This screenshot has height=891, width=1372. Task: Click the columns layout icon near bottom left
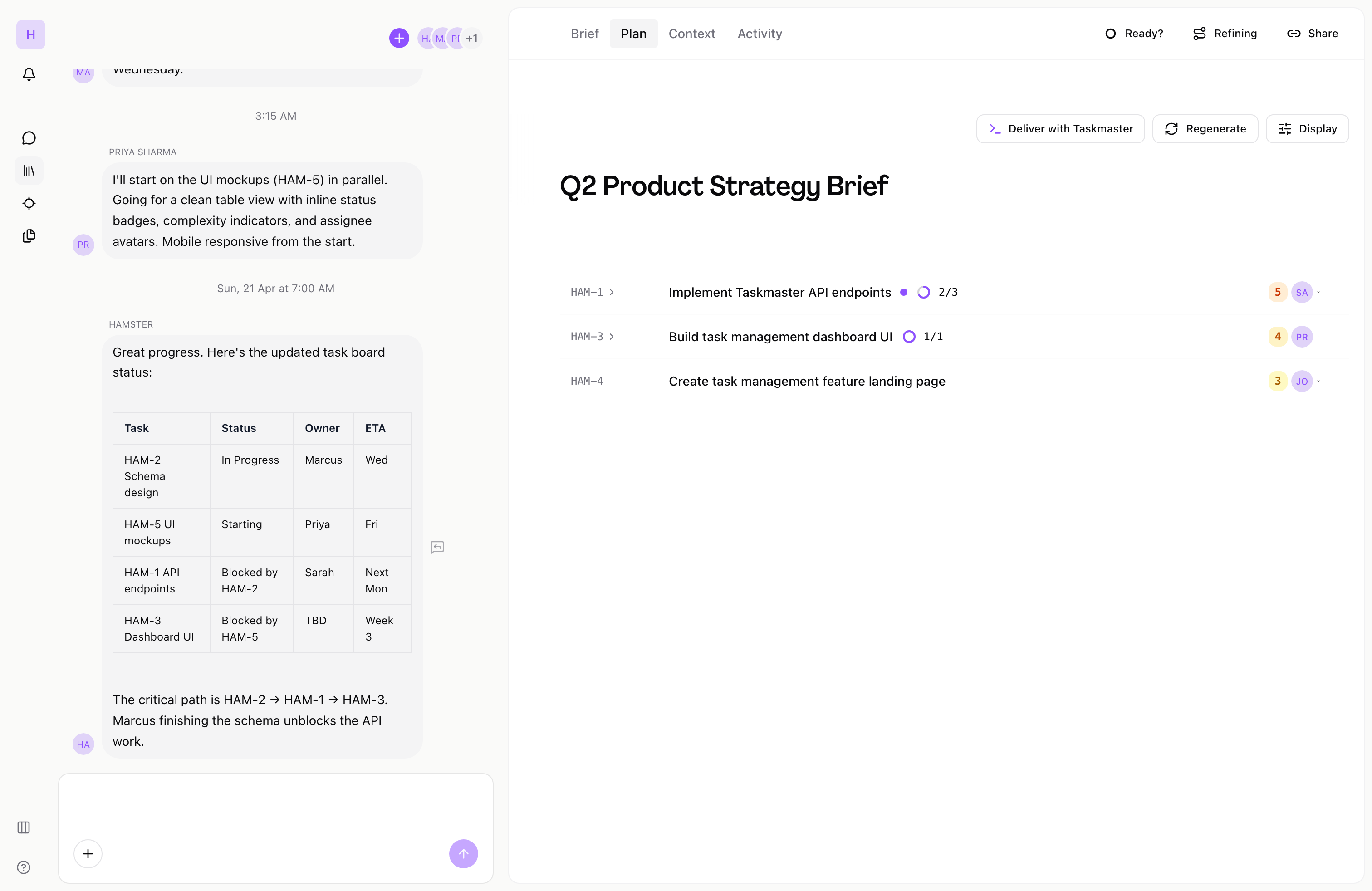tap(23, 827)
